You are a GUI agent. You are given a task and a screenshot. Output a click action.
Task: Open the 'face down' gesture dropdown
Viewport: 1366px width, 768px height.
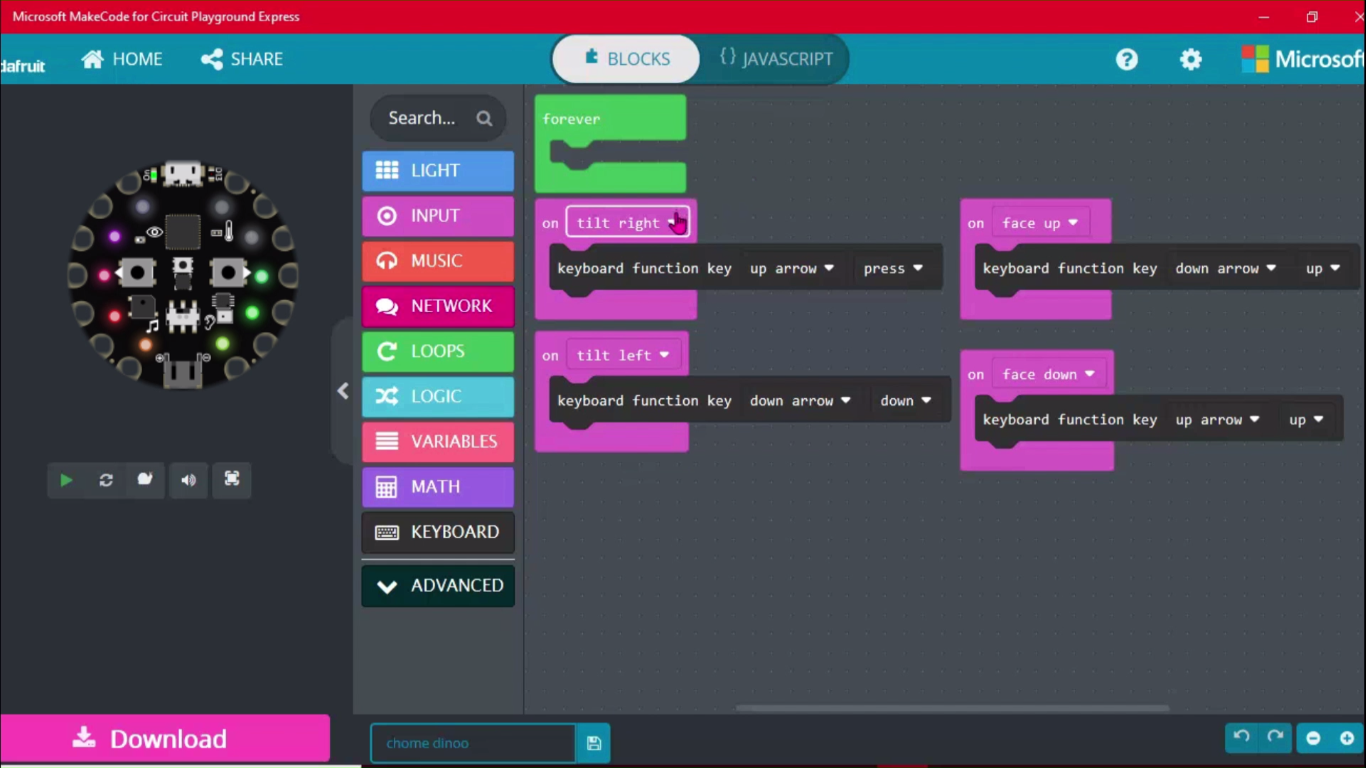coord(1048,374)
